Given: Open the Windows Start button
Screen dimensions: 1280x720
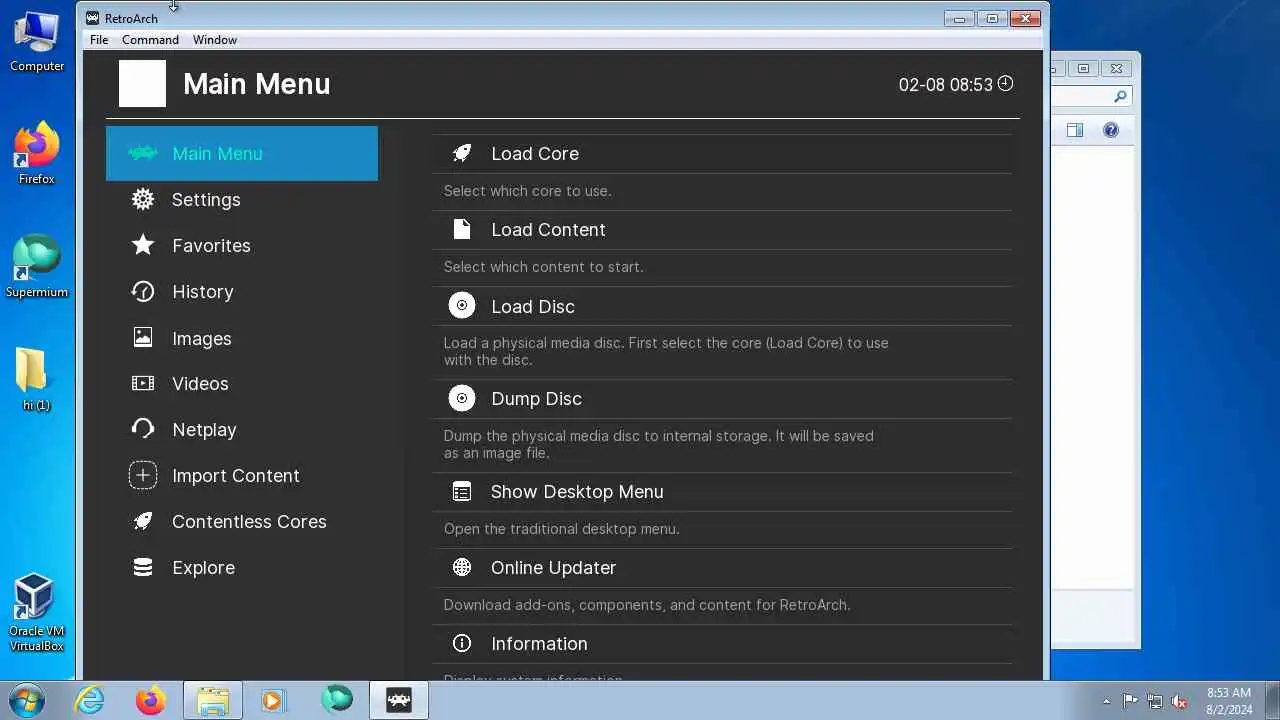Looking at the screenshot, I should tap(26, 700).
